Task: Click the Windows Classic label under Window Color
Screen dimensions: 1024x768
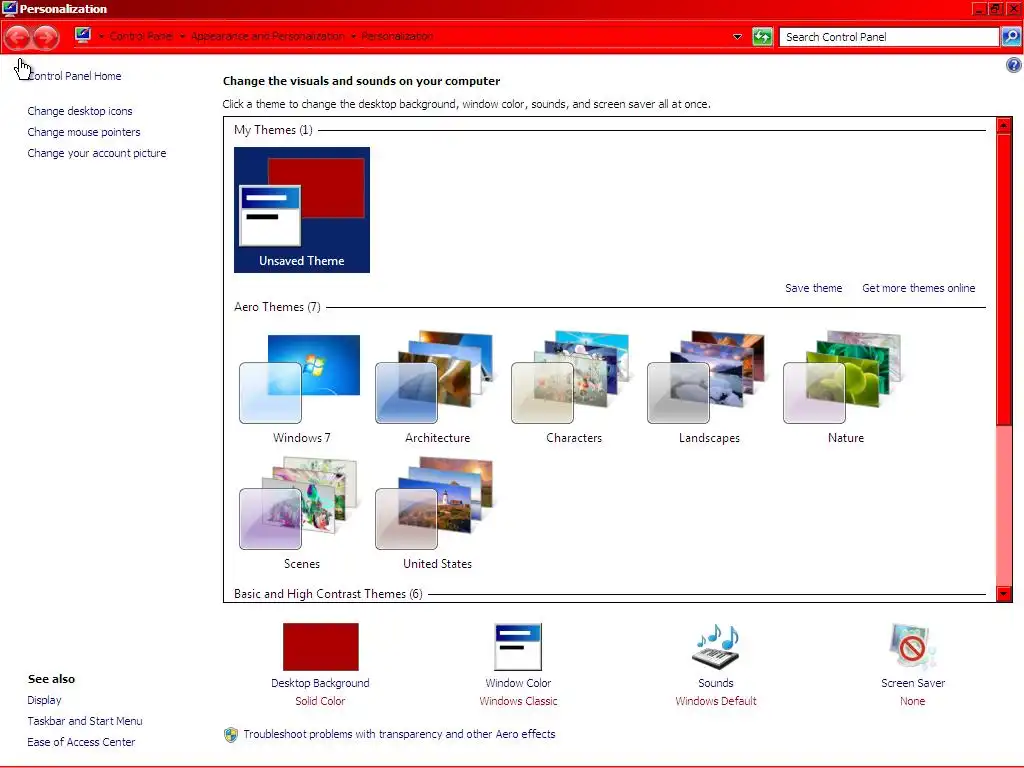Action: (519, 701)
